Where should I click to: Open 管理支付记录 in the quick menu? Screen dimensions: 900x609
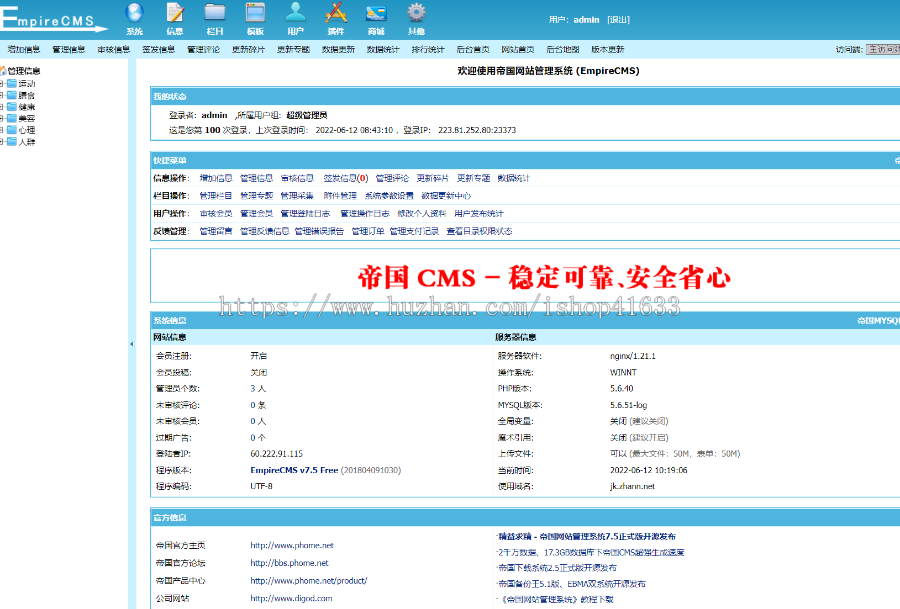(x=414, y=231)
